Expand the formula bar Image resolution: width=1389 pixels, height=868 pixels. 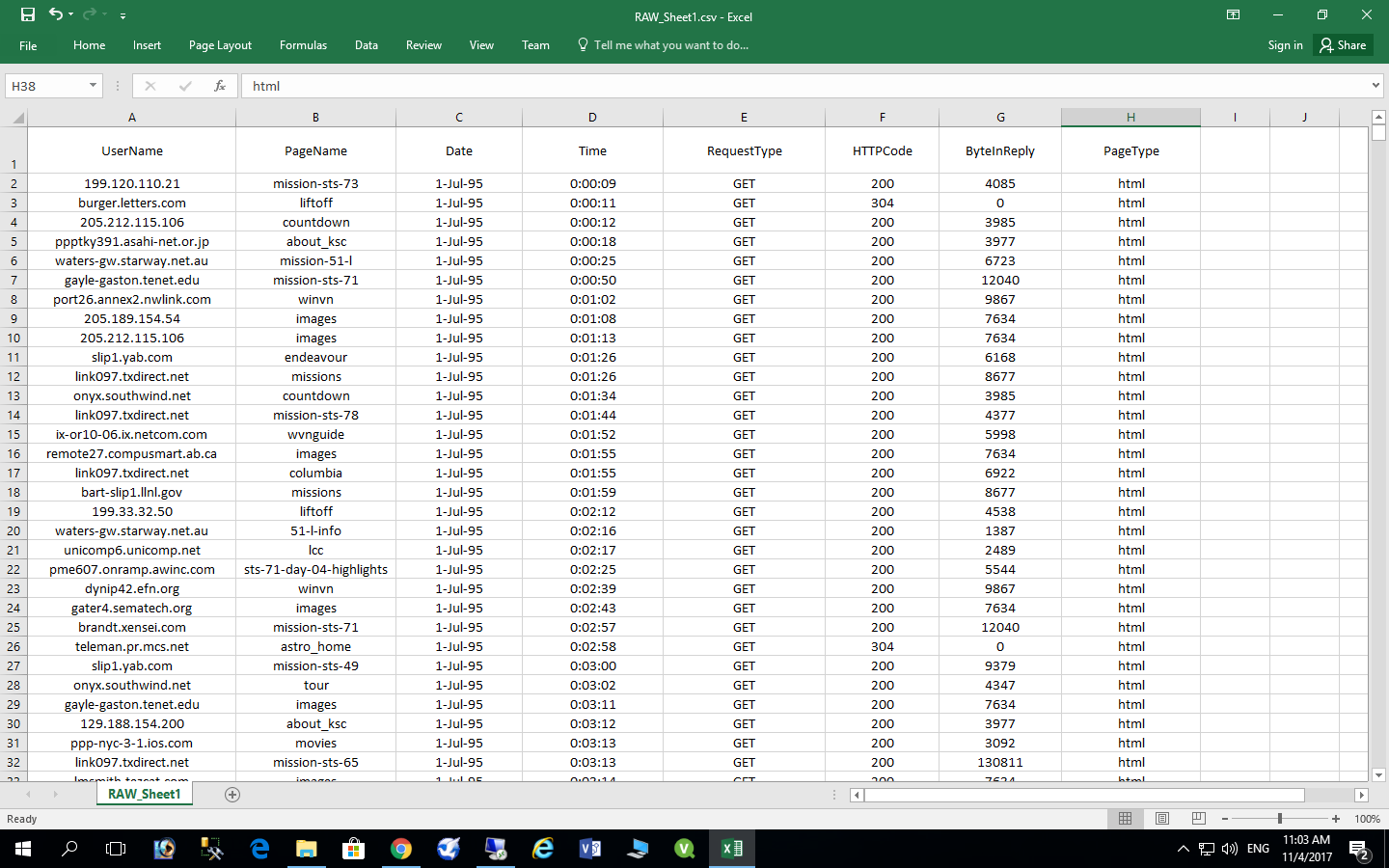tap(1375, 86)
